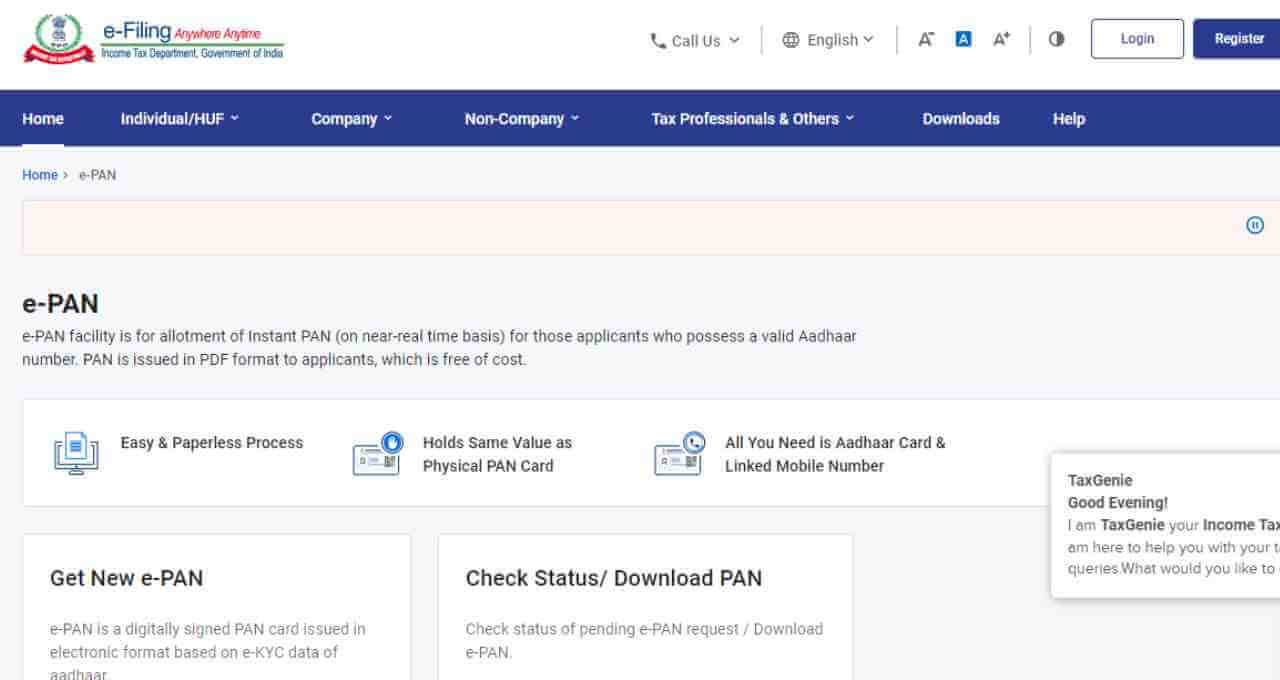This screenshot has height=680, width=1280.
Task: Open the Get New e-PAN card
Action: 216,607
